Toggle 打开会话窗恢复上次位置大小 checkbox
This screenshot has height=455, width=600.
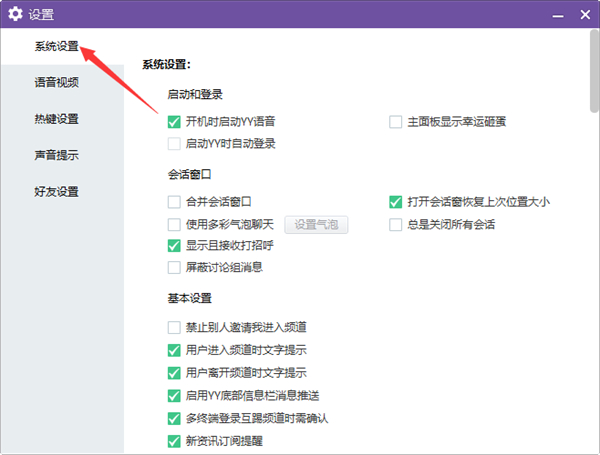395,202
